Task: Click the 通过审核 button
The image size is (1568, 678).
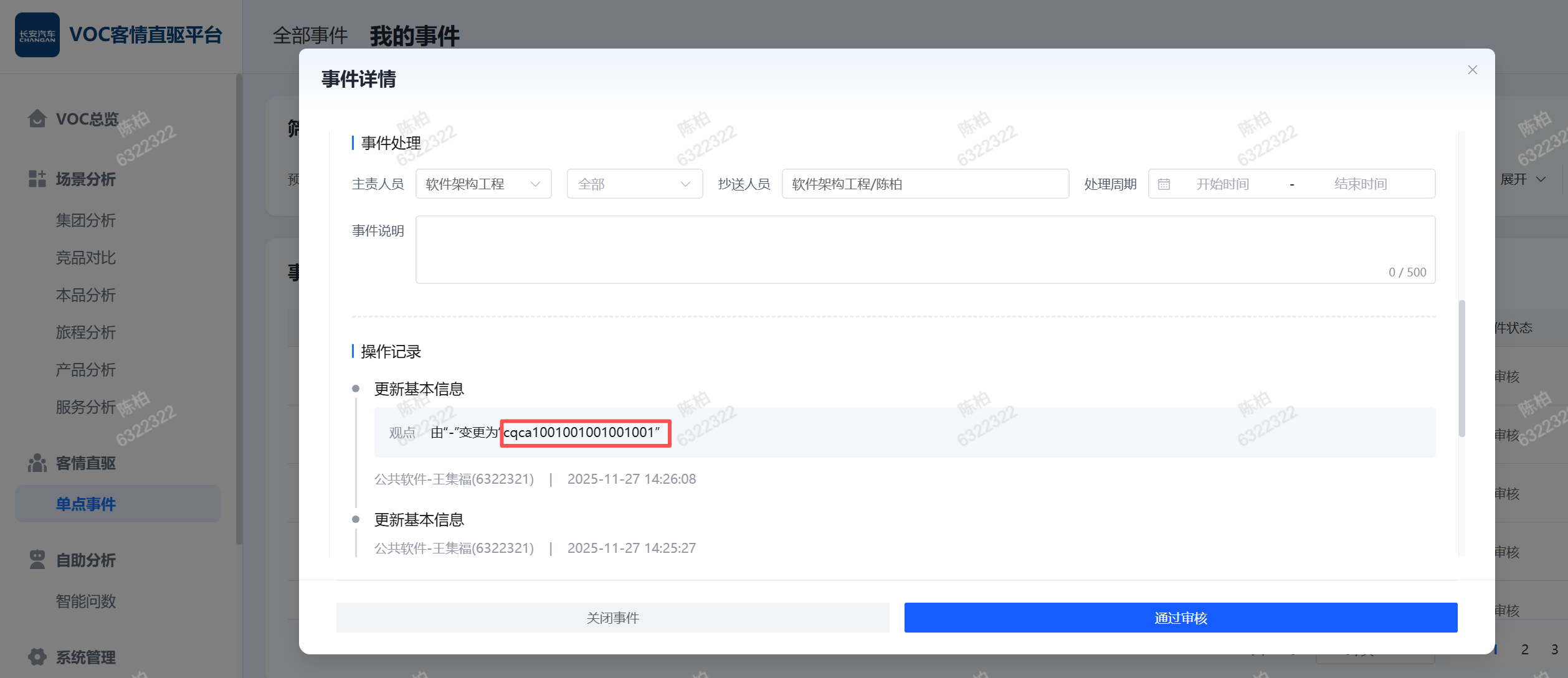Action: 1181,618
